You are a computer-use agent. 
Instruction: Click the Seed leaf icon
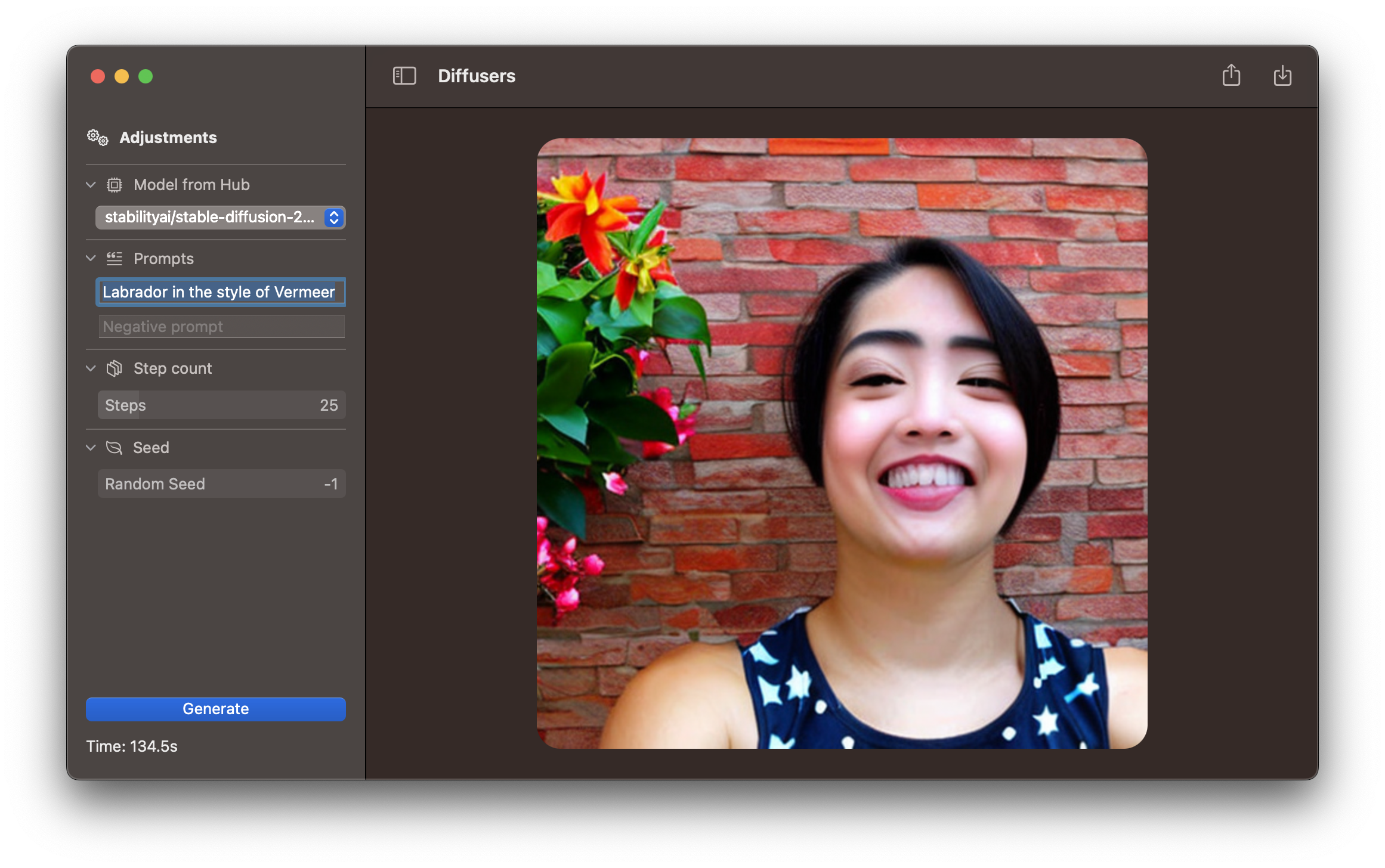pyautogui.click(x=114, y=448)
